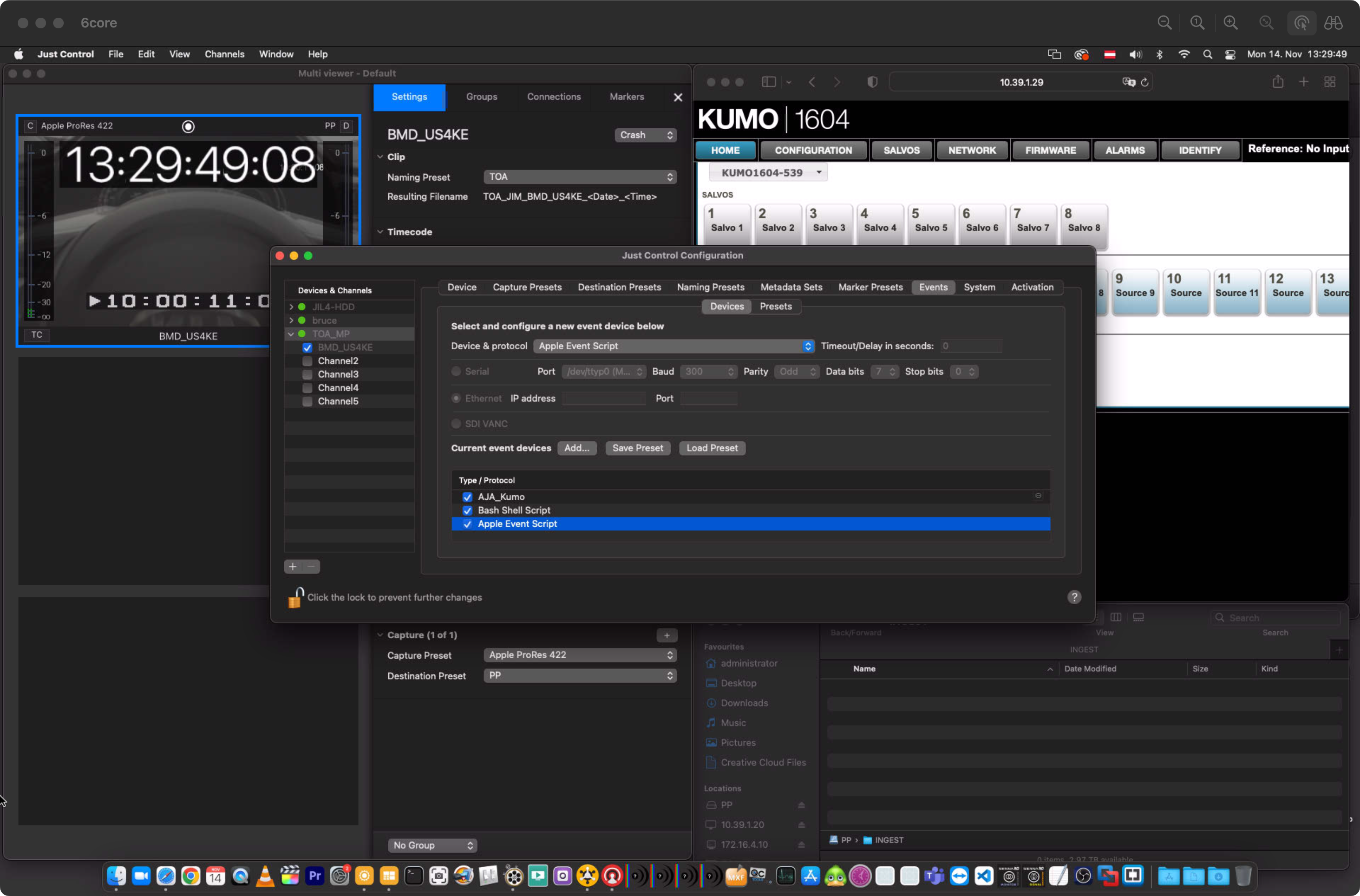
Task: Click the IDENTIFY button in KUMO page
Action: point(1200,150)
